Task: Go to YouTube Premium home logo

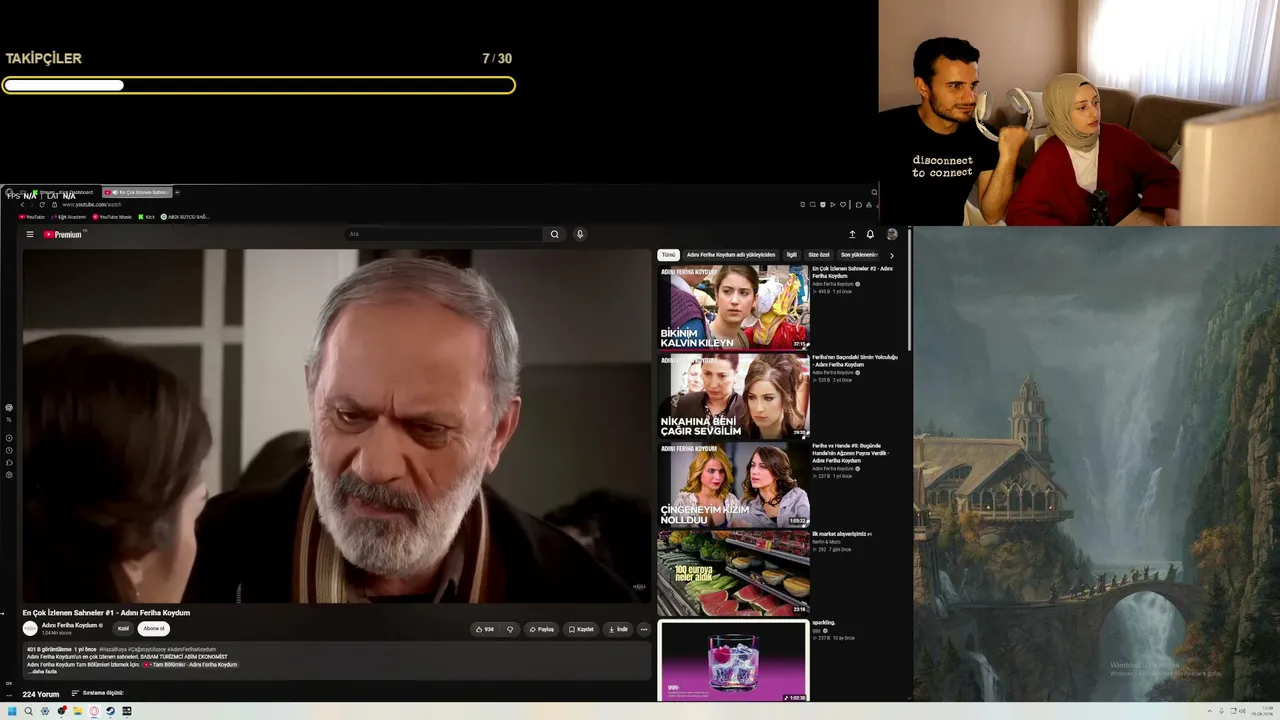Action: tap(63, 234)
